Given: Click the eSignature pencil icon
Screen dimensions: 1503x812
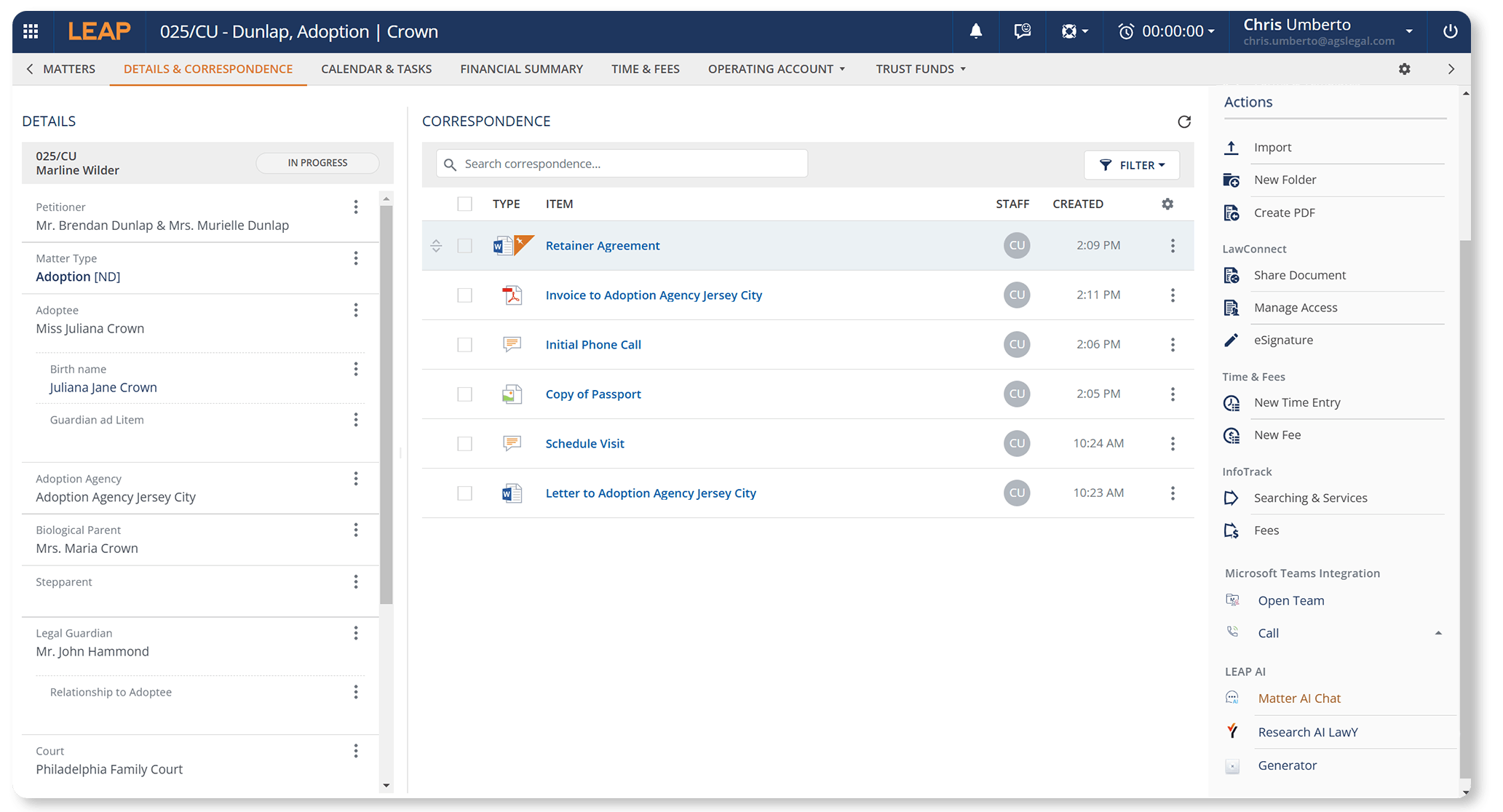Looking at the screenshot, I should tap(1232, 340).
